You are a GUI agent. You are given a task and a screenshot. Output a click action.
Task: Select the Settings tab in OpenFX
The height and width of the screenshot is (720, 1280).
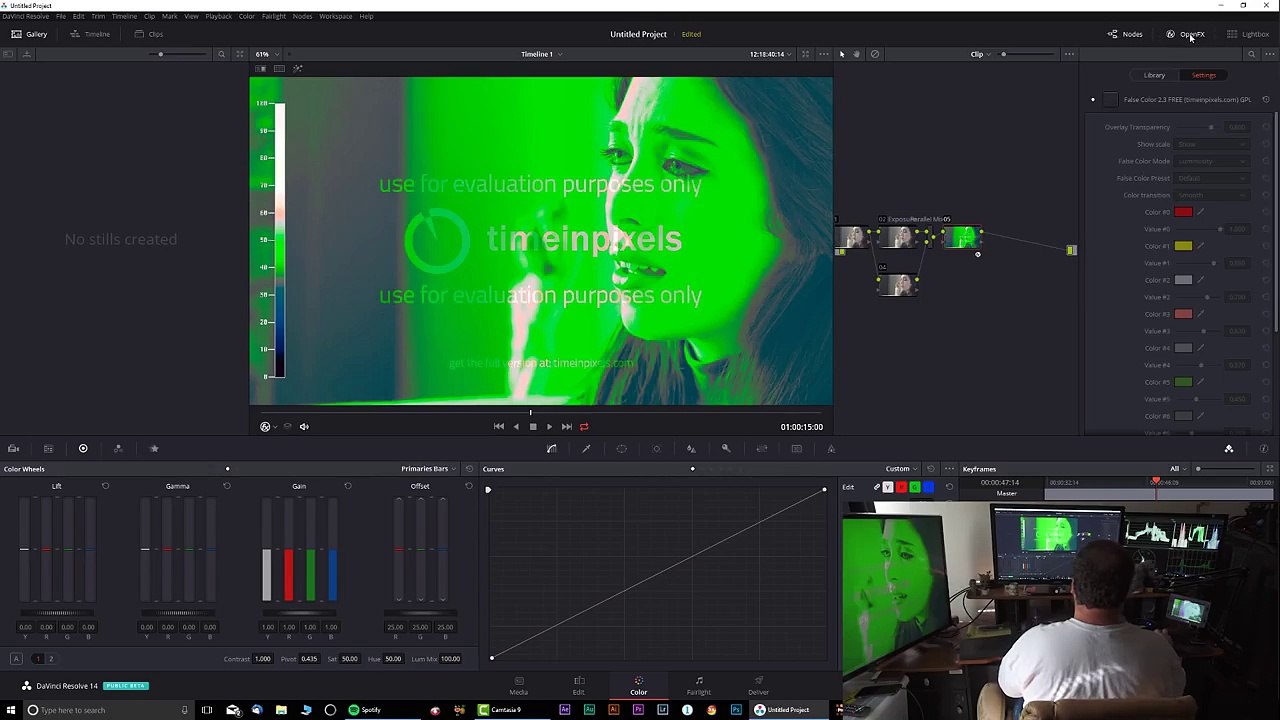[1203, 75]
